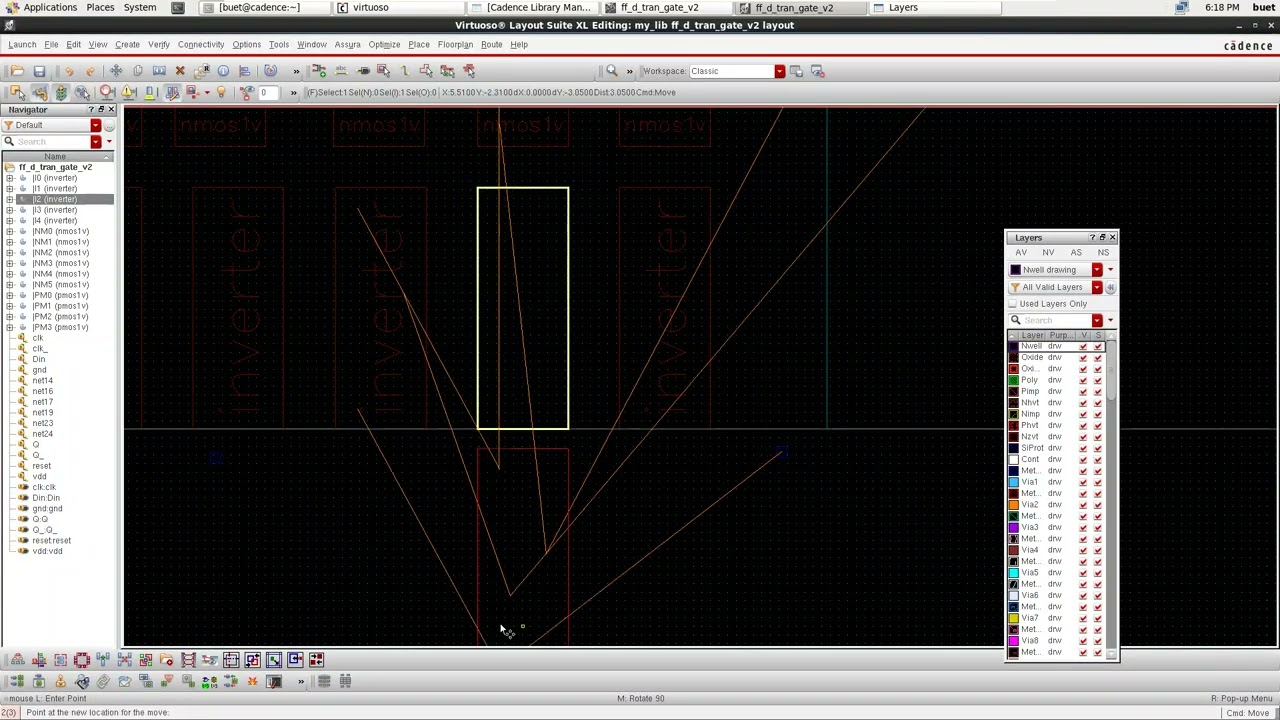The width and height of the screenshot is (1280, 720).
Task: Click the AV all visible button
Action: coord(1021,253)
